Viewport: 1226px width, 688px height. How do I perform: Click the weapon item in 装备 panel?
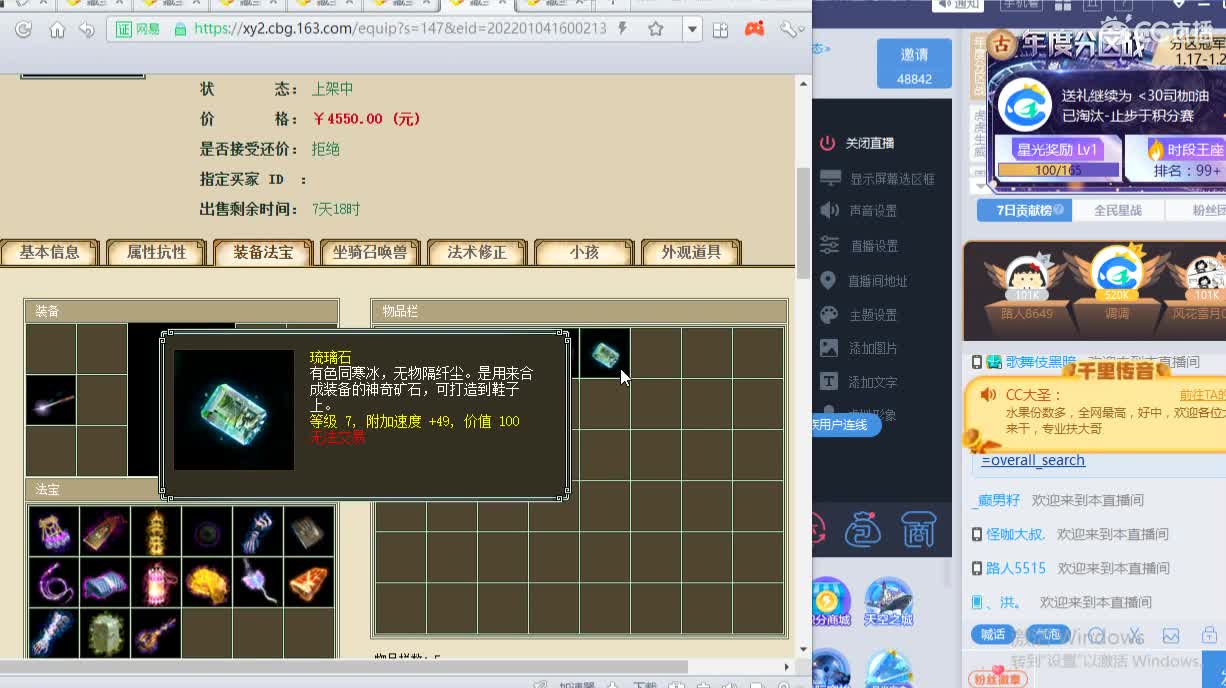point(51,400)
